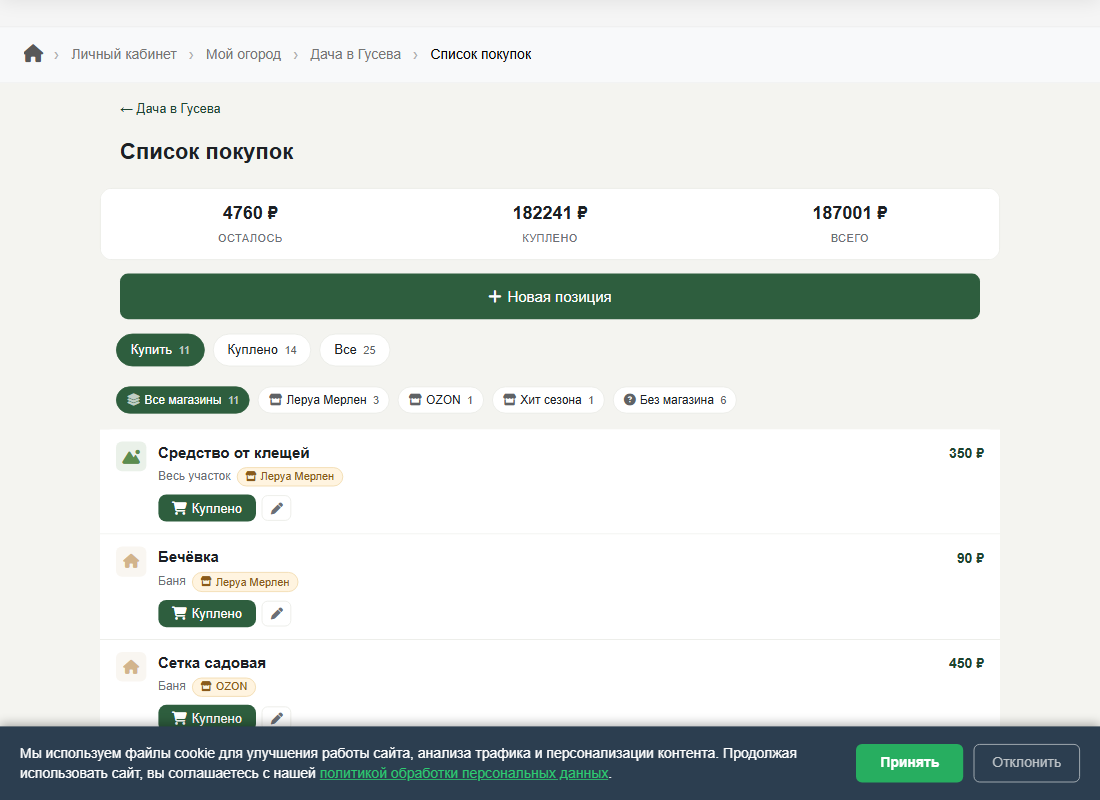Mark Сетка садовая as Куплено

click(207, 718)
